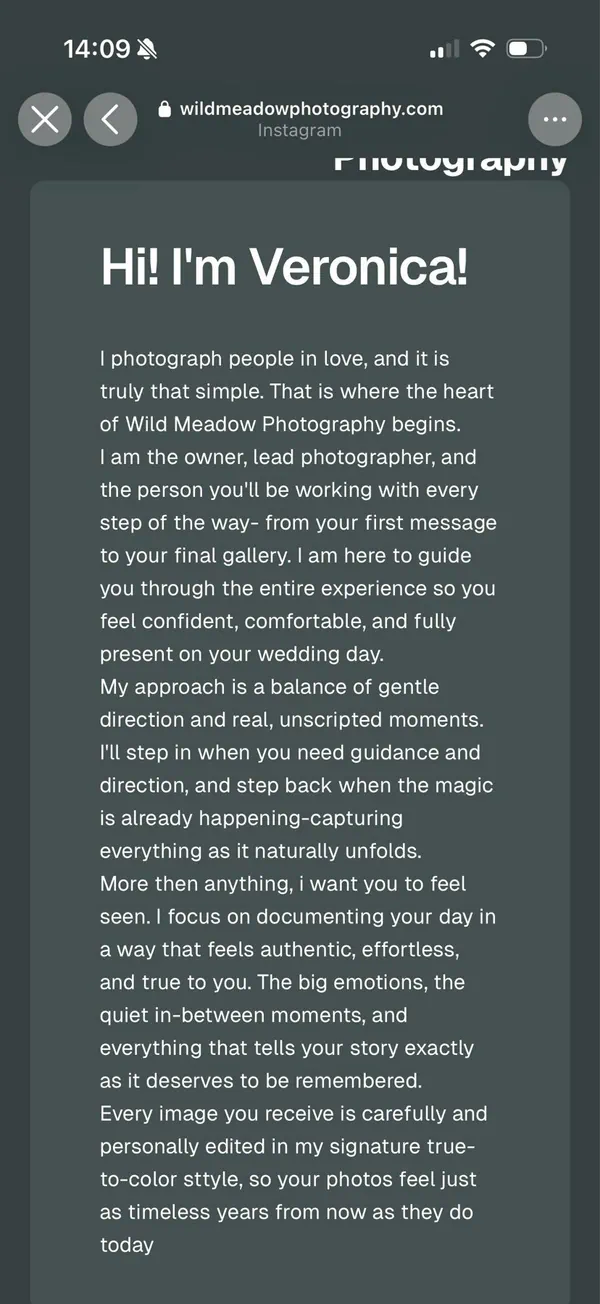The height and width of the screenshot is (1304, 600).
Task: Tap the 14:09 clock in the status bar
Action: 97,48
